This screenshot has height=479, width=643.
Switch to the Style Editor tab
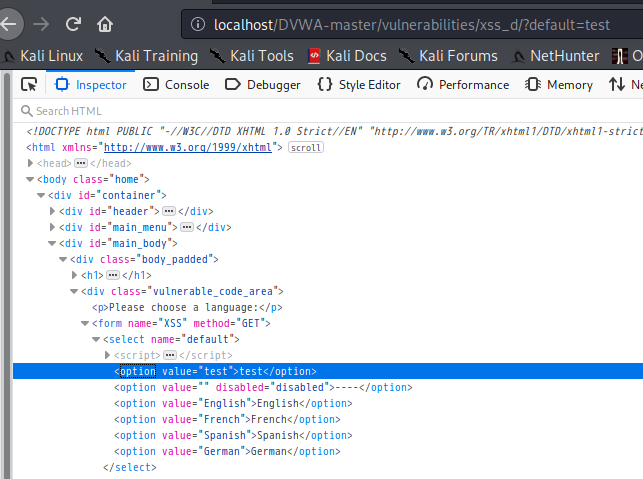[359, 84]
